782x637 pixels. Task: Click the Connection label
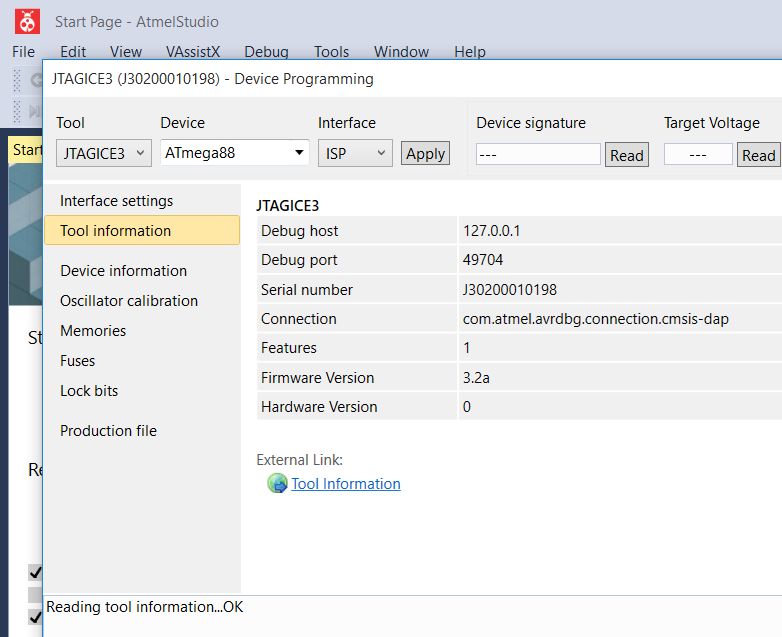tap(299, 319)
